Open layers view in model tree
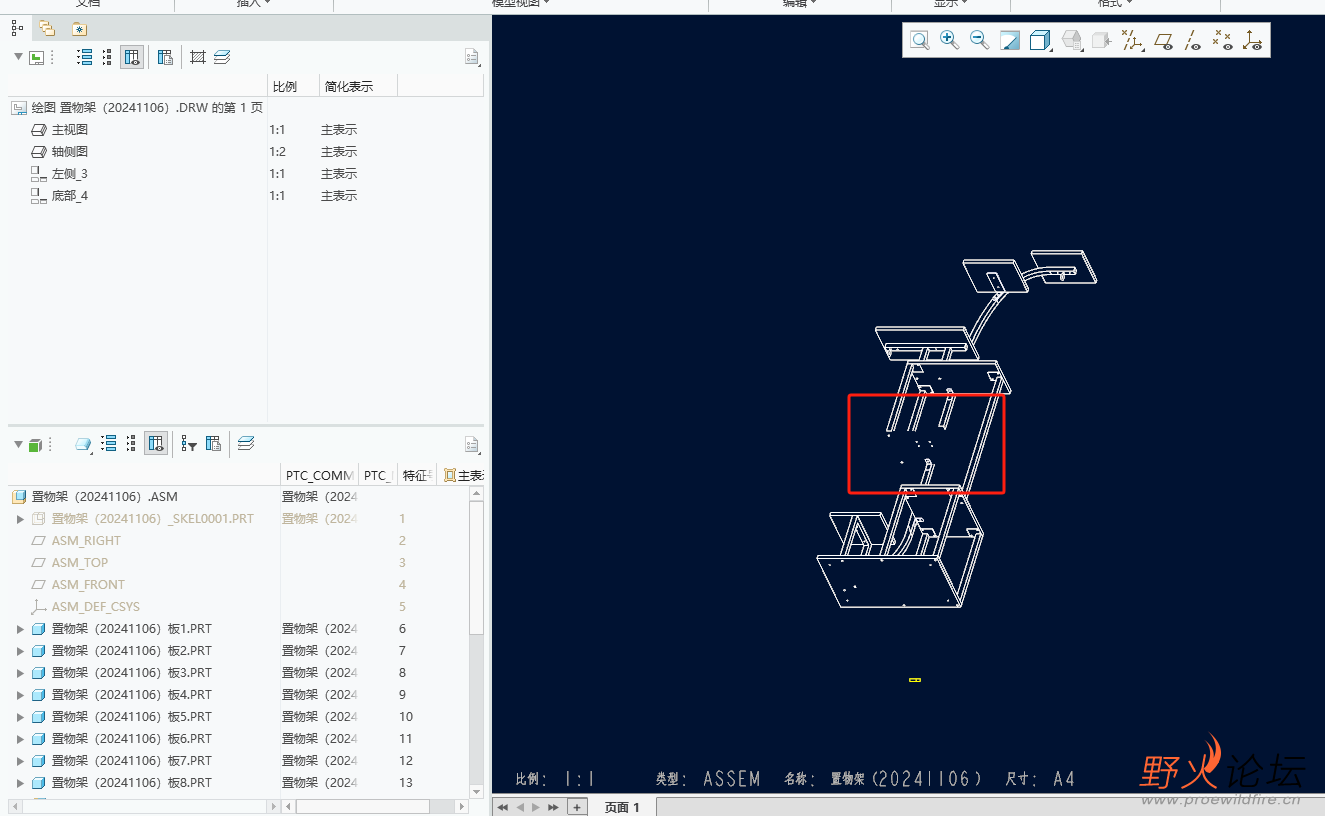This screenshot has height=816, width=1325. pos(246,444)
